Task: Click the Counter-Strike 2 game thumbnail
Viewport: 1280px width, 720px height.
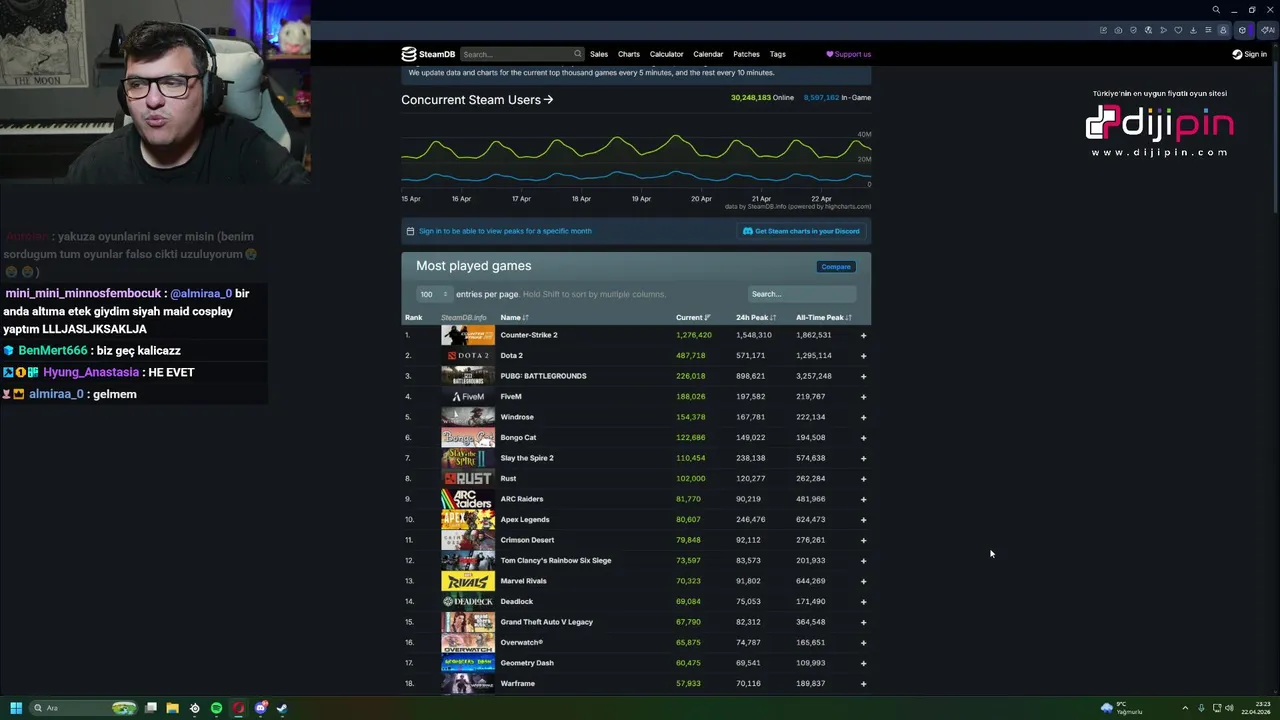Action: pyautogui.click(x=468, y=335)
